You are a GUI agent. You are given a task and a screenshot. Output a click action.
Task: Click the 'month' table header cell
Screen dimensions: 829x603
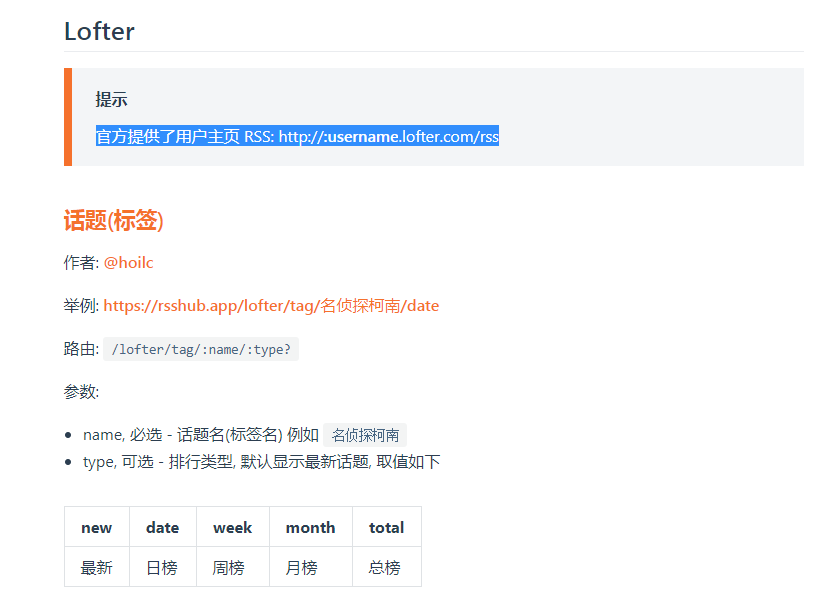tap(311, 527)
